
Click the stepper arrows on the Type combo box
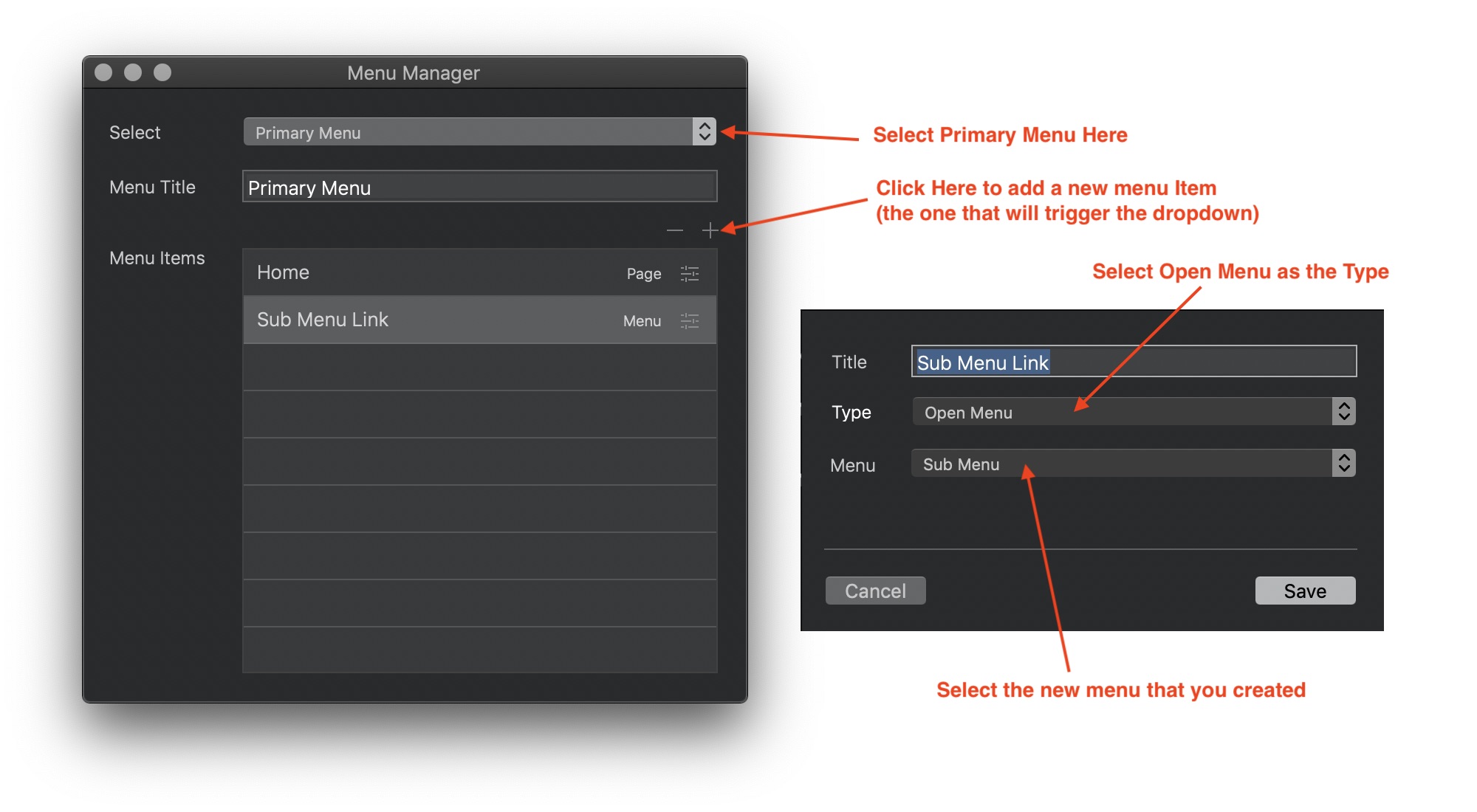[1344, 411]
